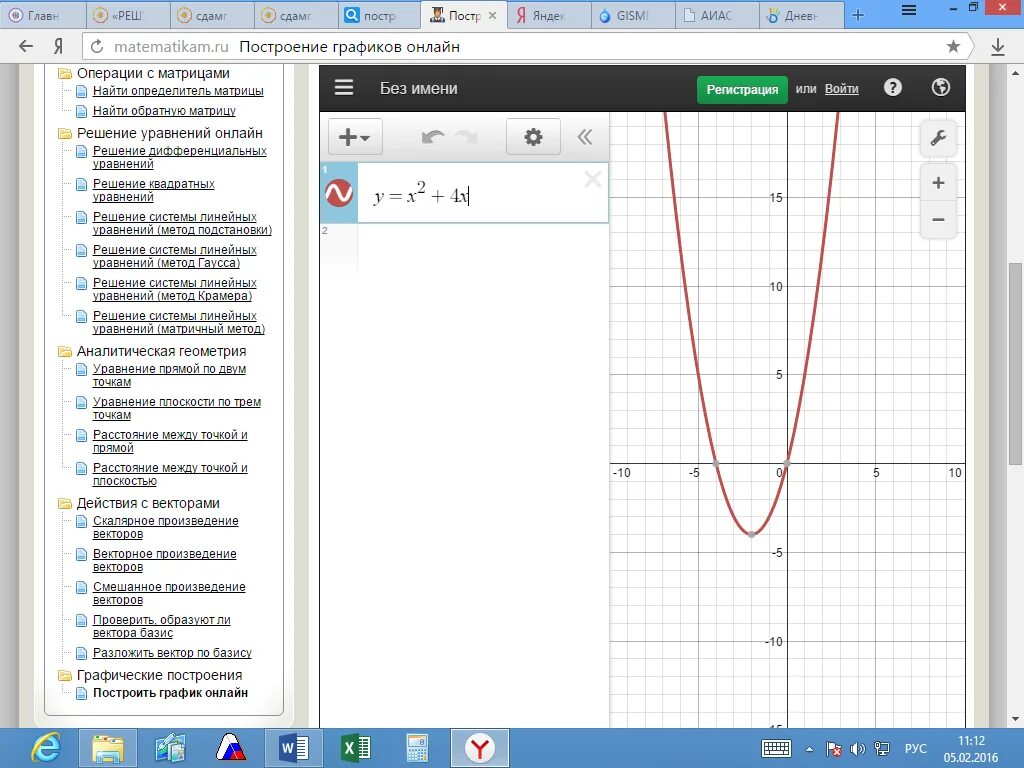Image resolution: width=1024 pixels, height=768 pixels.
Task: Open browser downloads arrow
Action: (997, 46)
